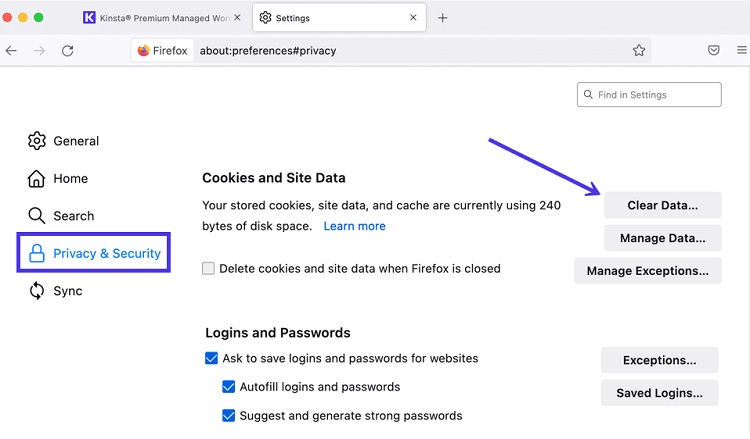Follow the Learn more link

[354, 226]
